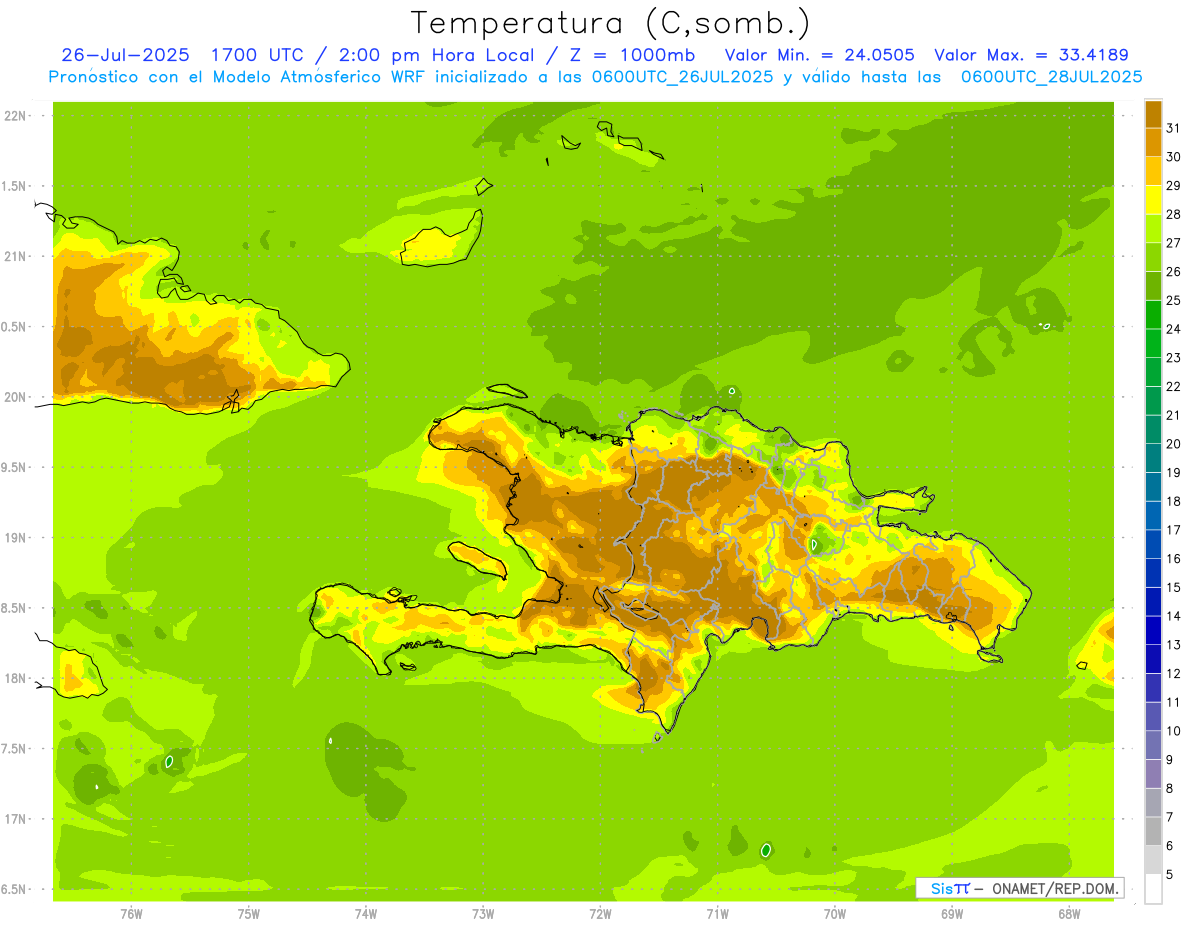The image size is (1200, 927).
Task: Click the 'SisTT' logo text in credit box
Action: click(x=949, y=888)
